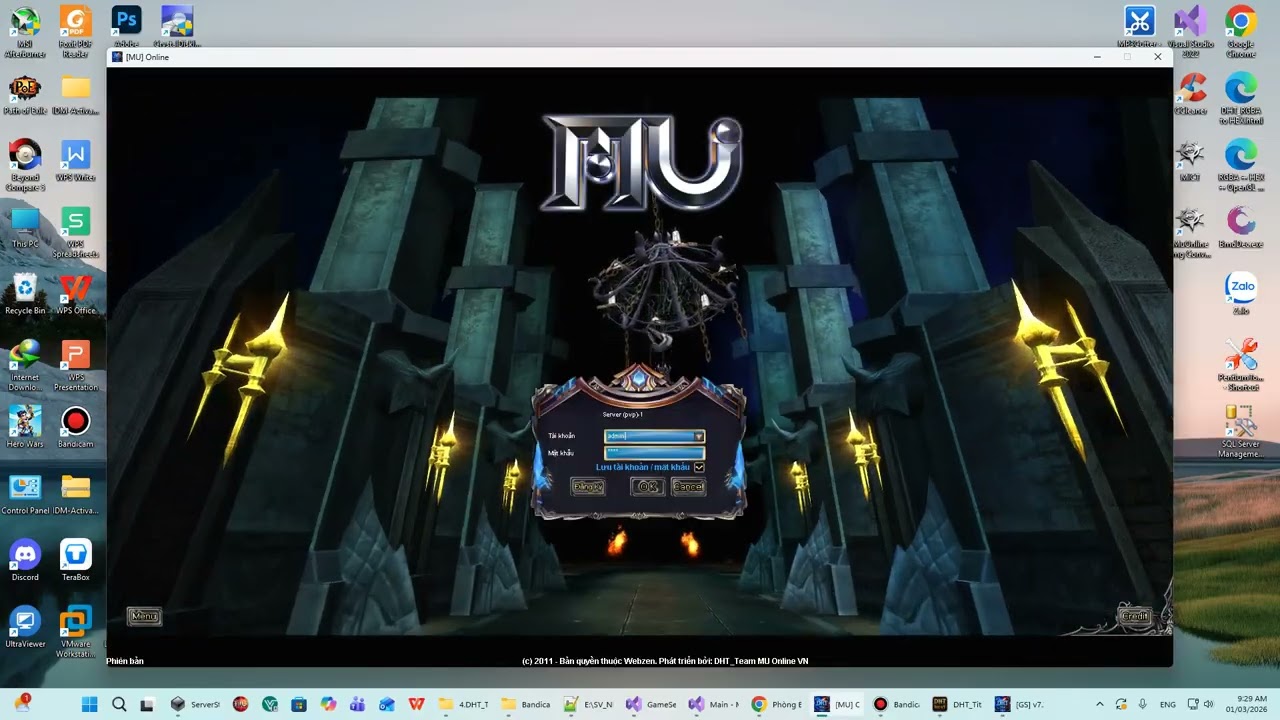Image resolution: width=1280 pixels, height=720 pixels.
Task: Launch CCleaner from the desktop
Action: click(x=1190, y=95)
